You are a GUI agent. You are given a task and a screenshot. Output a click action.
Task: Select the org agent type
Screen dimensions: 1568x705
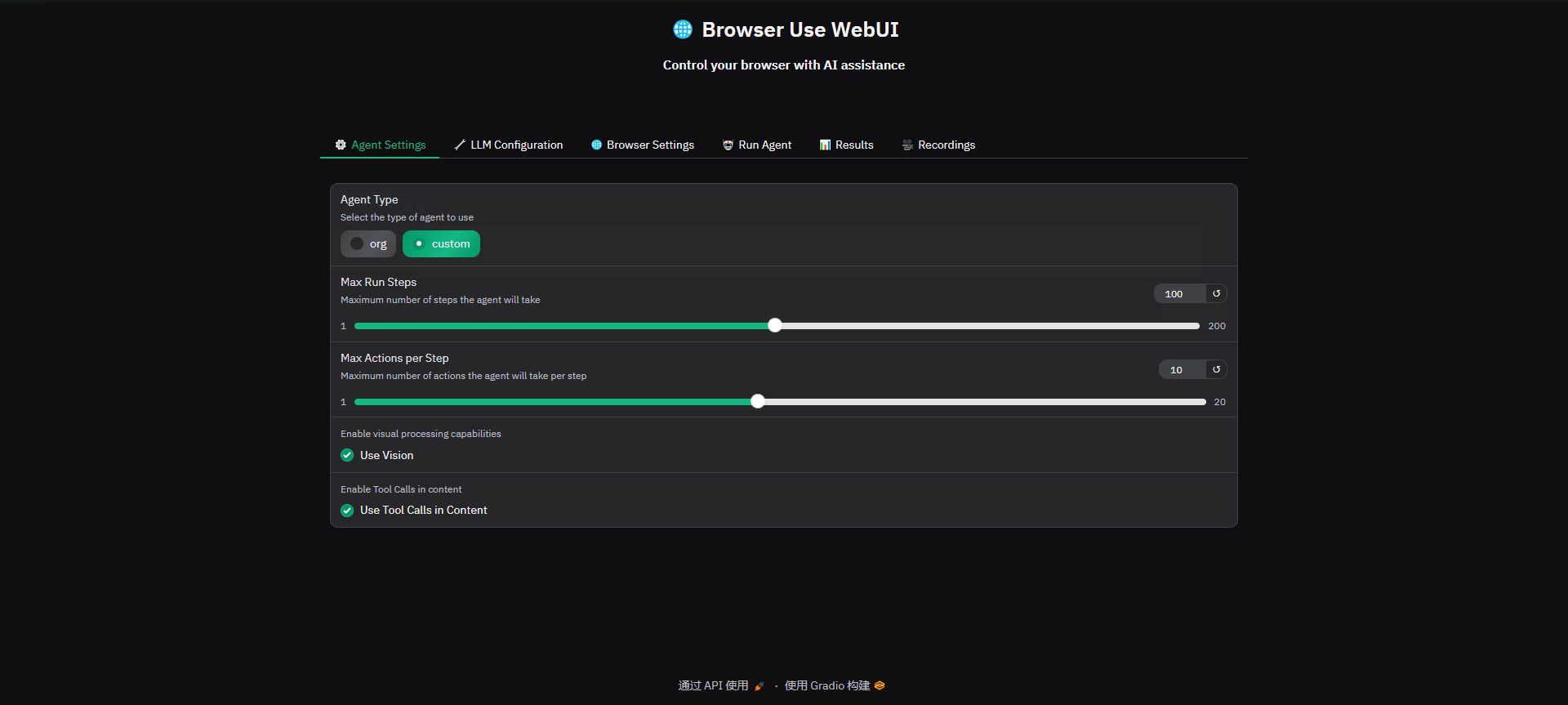368,243
